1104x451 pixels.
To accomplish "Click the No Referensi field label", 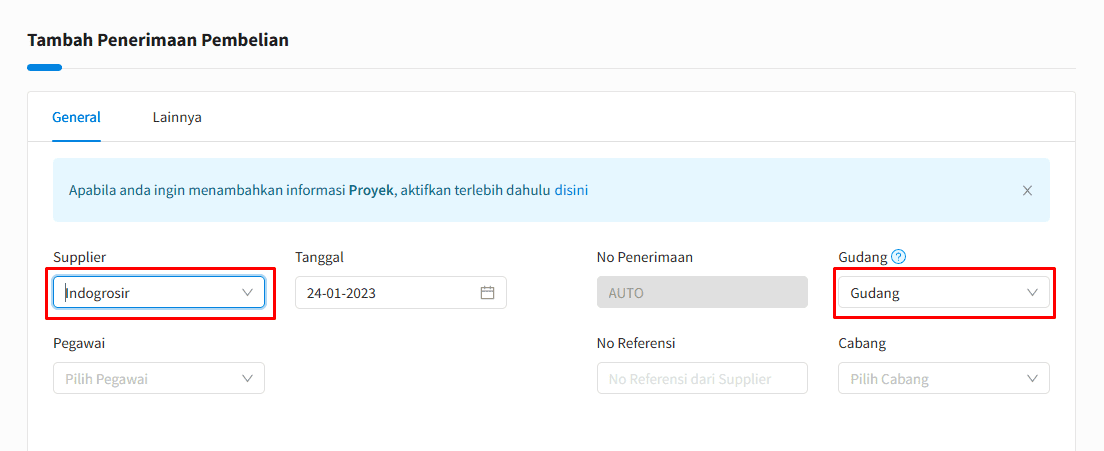I will (x=636, y=343).
